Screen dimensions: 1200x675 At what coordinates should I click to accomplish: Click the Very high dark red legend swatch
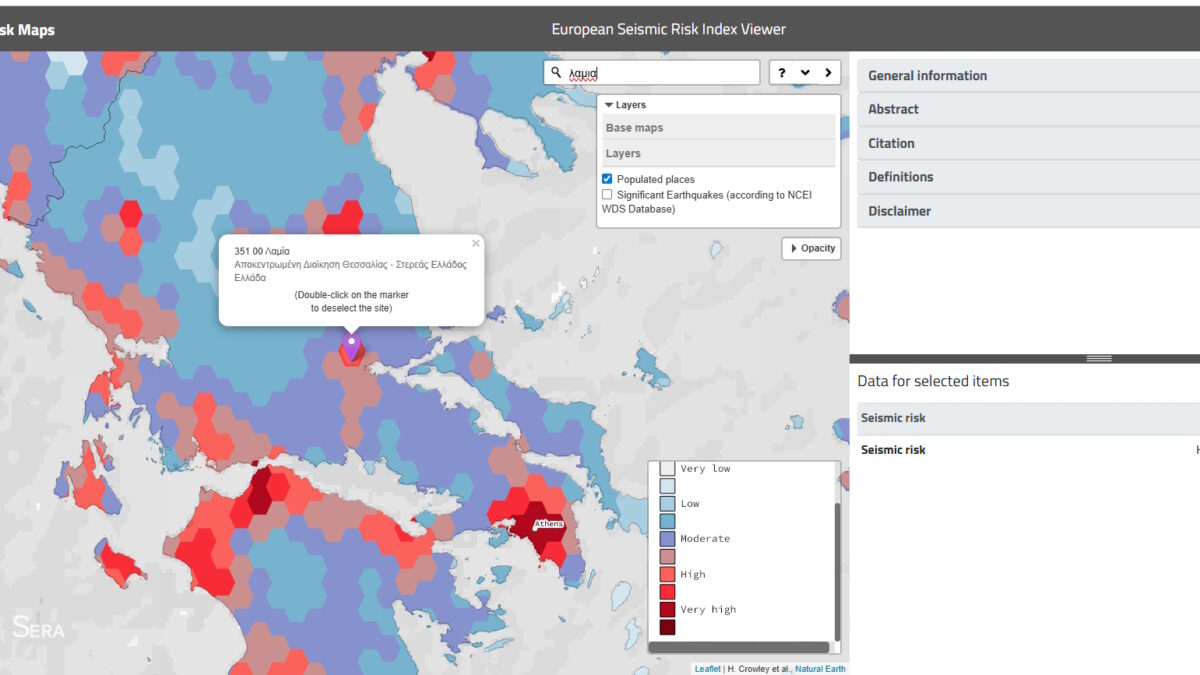[x=667, y=610]
